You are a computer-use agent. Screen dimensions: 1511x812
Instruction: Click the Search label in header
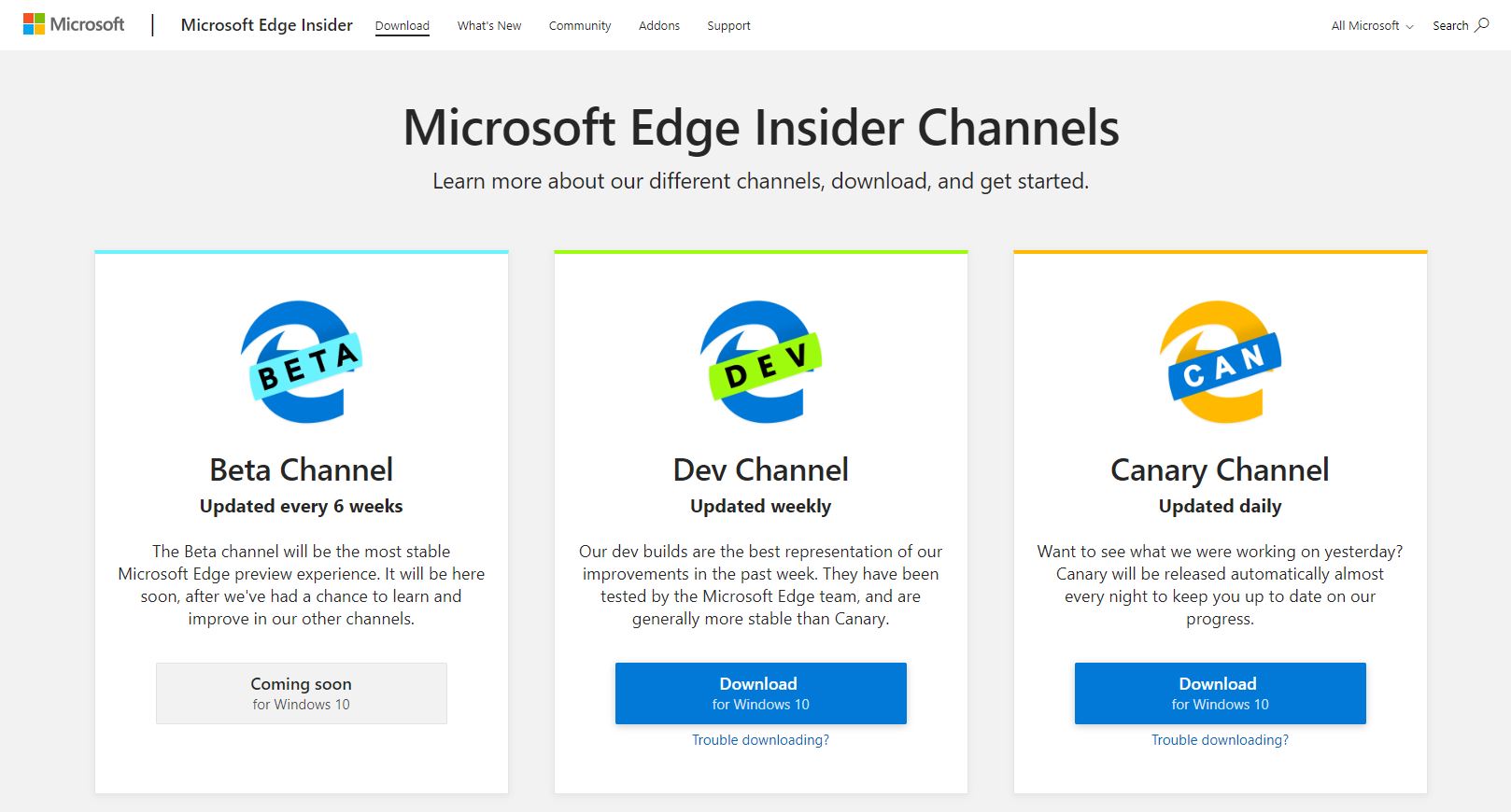1450,26
